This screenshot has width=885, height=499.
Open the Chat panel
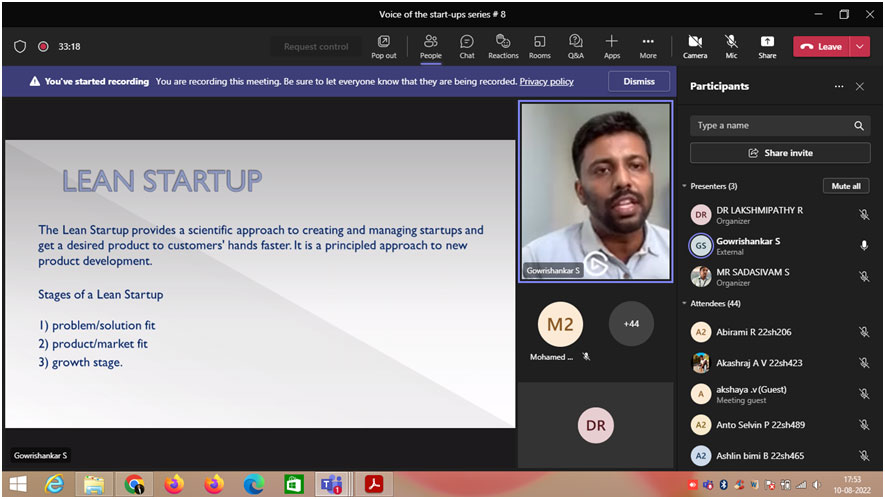coord(466,46)
